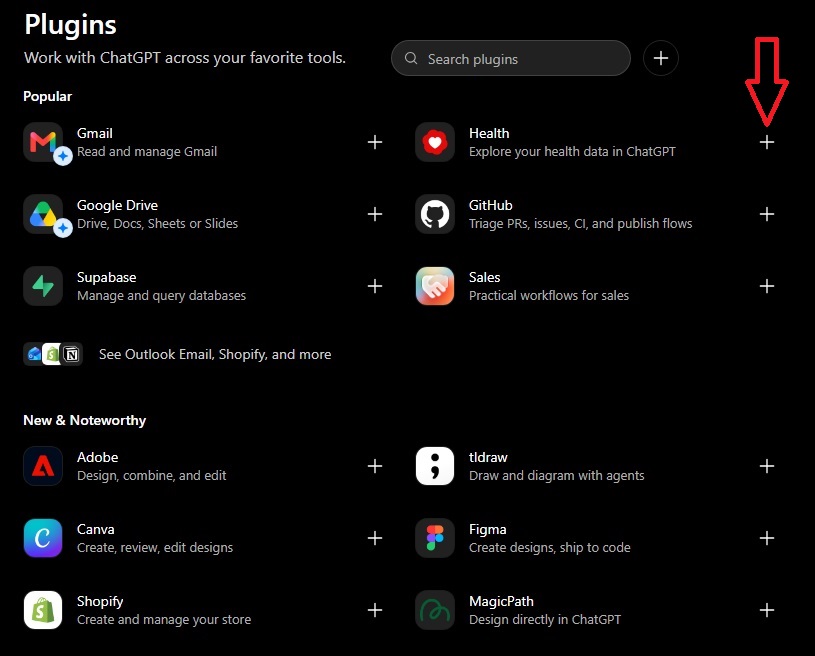Screen dimensions: 815x656
Task: Click the Gmail plugin icon
Action: tap(43, 142)
